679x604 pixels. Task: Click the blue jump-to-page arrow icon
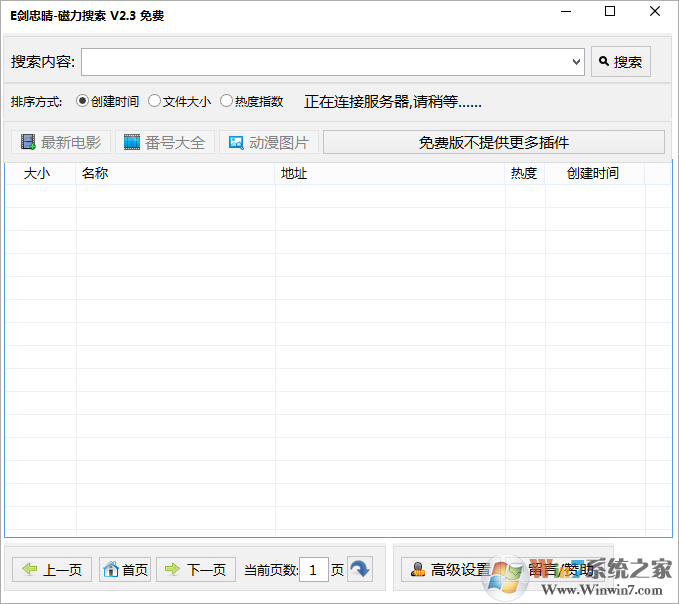[359, 570]
